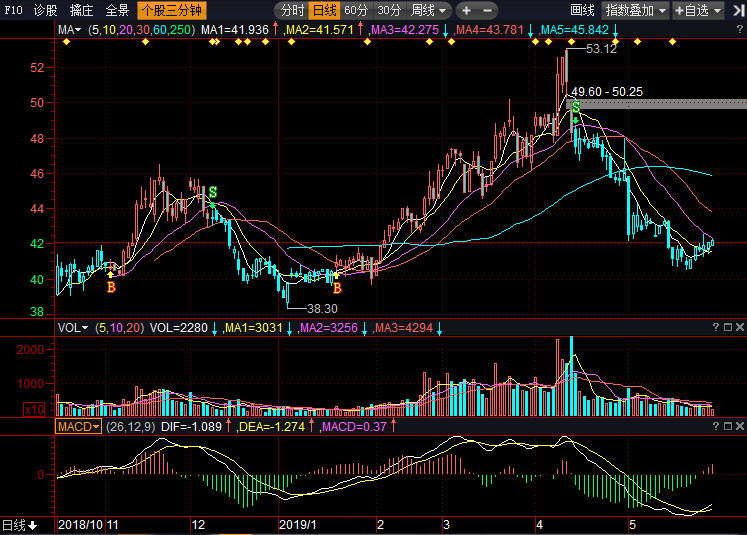
Task: Click the 画线 draw line button
Action: (582, 10)
